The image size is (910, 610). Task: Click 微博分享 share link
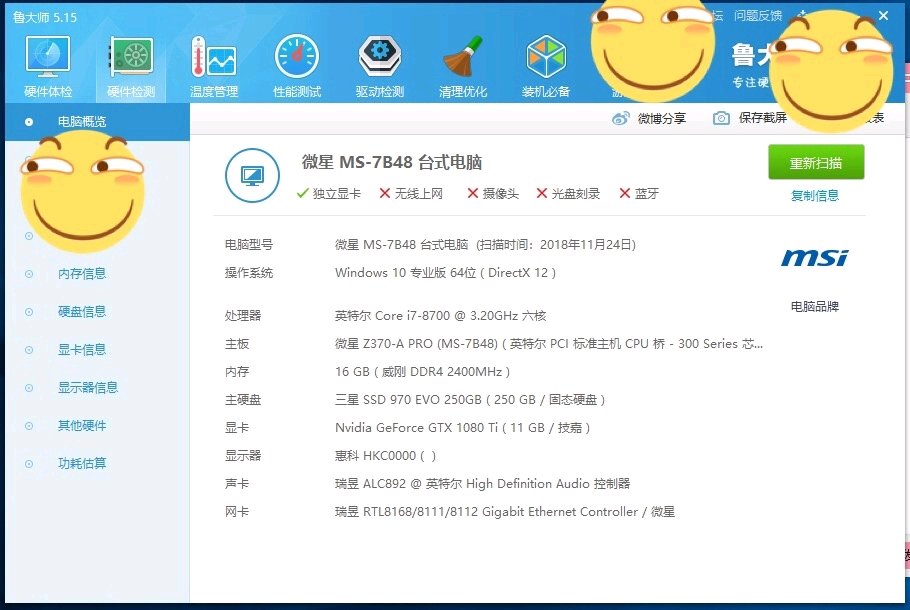pyautogui.click(x=662, y=118)
